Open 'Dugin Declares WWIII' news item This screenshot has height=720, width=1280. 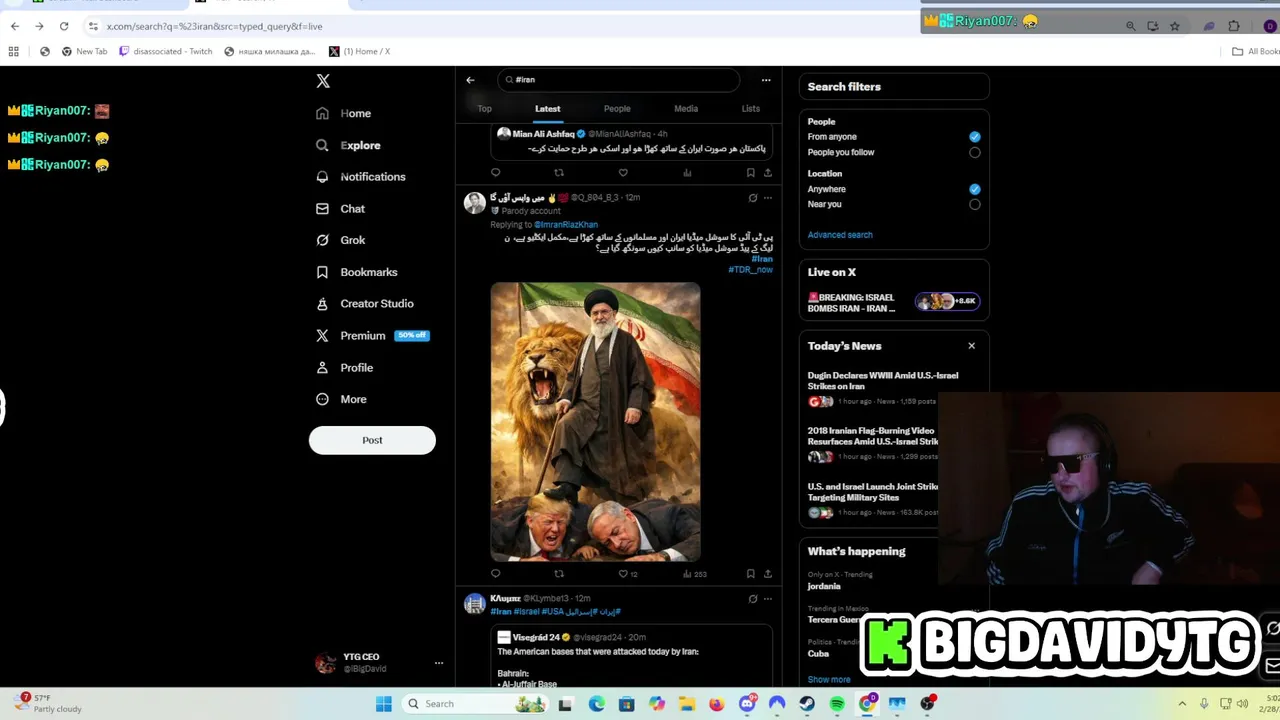coord(883,381)
